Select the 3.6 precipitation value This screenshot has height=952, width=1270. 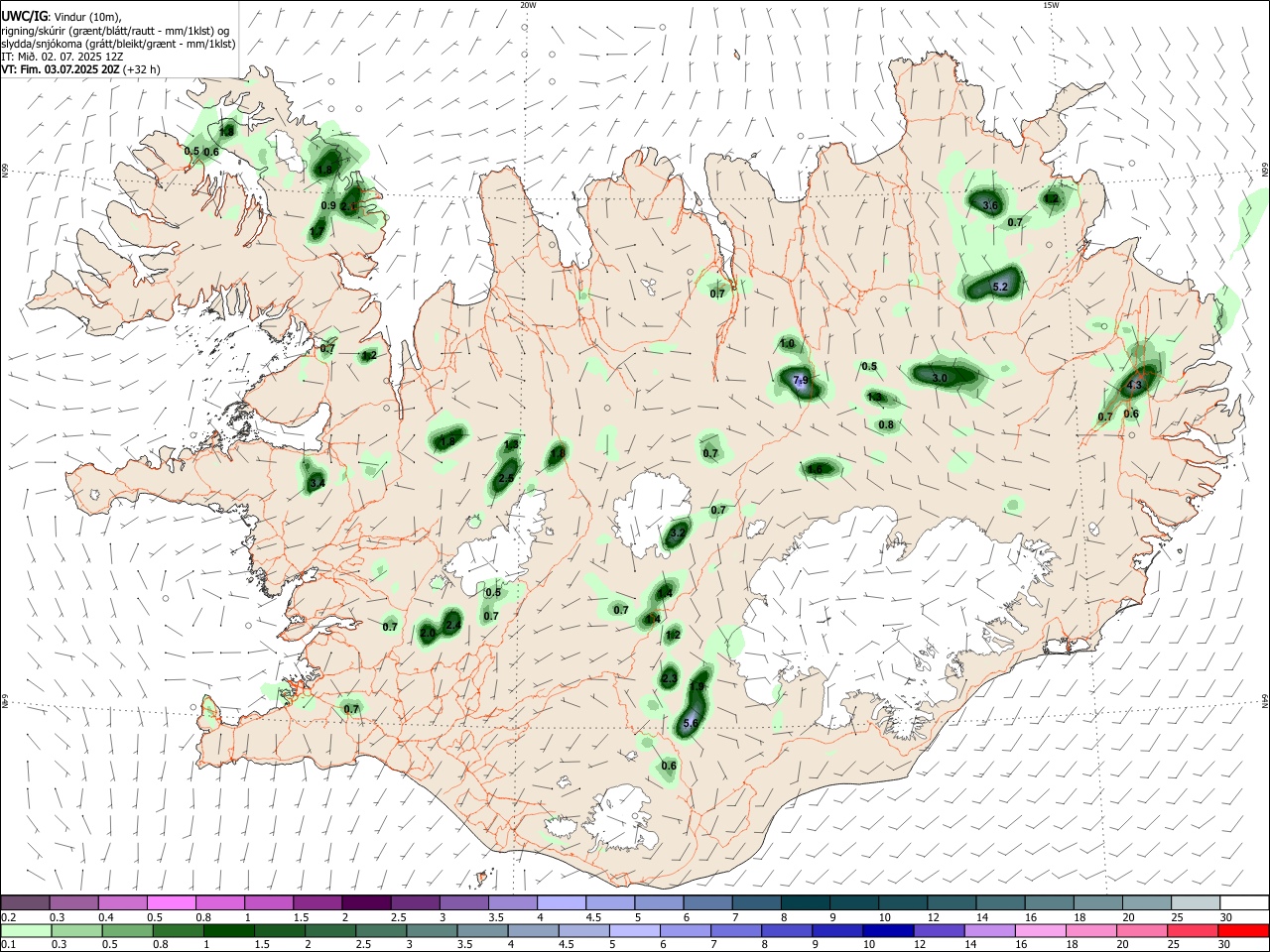989,205
